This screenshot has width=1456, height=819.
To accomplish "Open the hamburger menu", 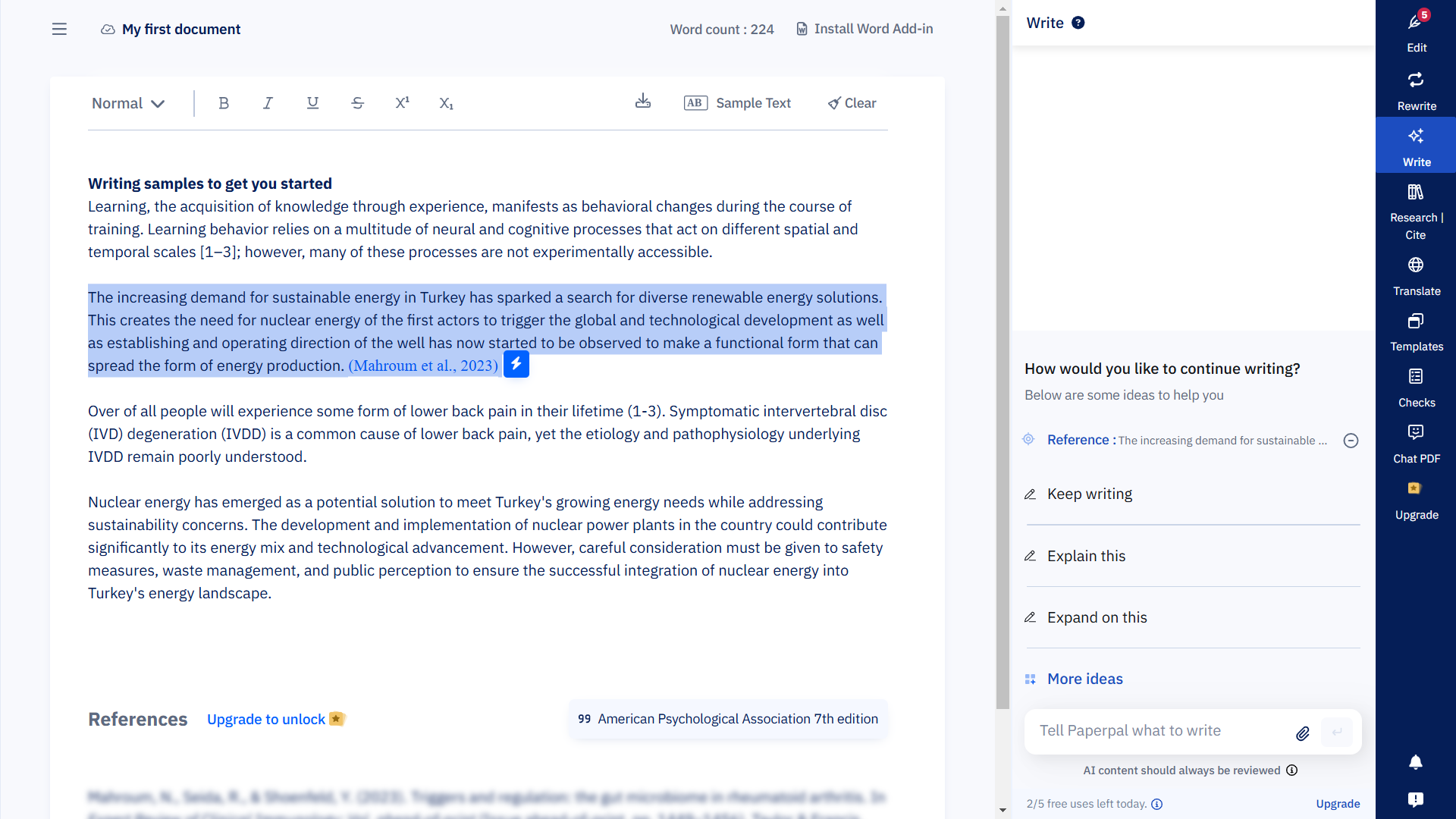I will click(59, 29).
